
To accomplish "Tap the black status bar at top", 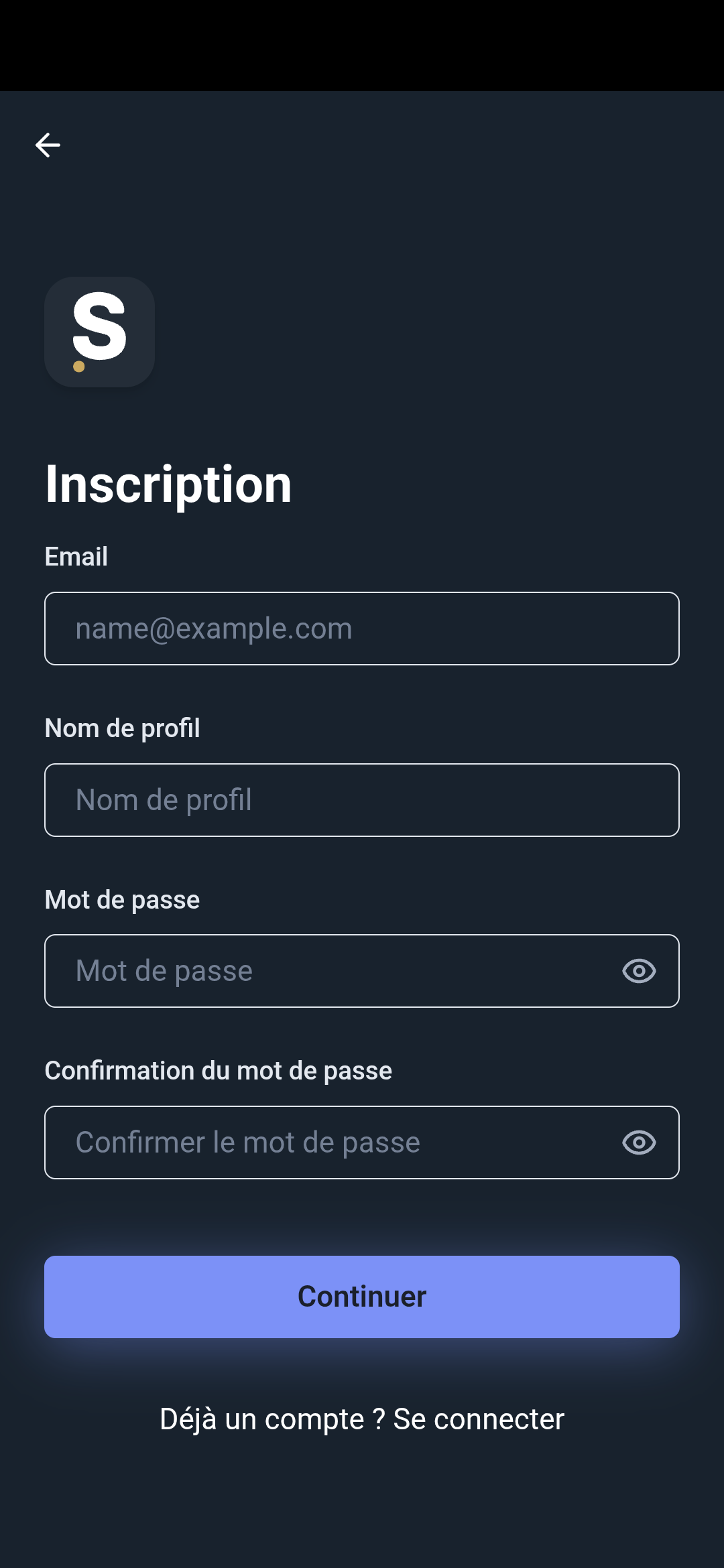I will click(362, 44).
